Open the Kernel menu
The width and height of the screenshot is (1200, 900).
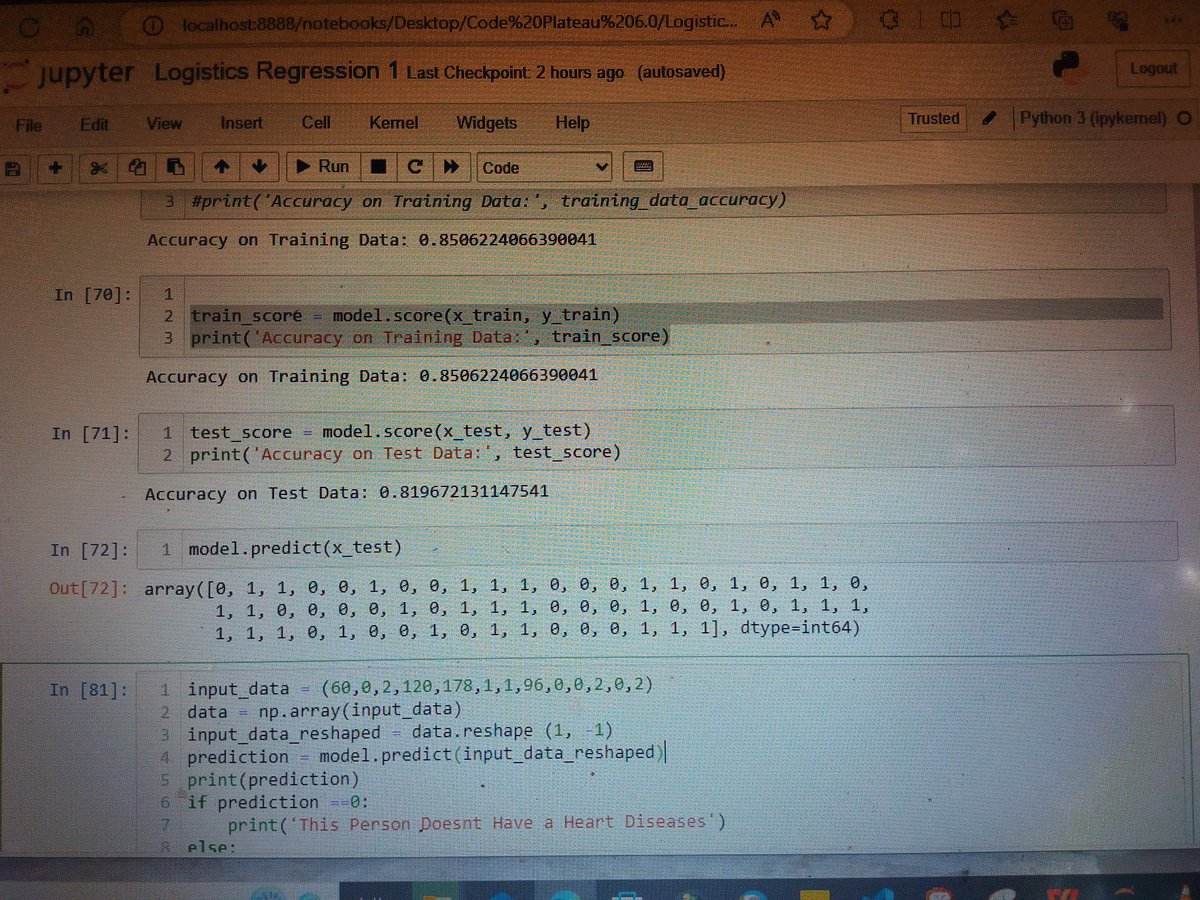(x=393, y=123)
